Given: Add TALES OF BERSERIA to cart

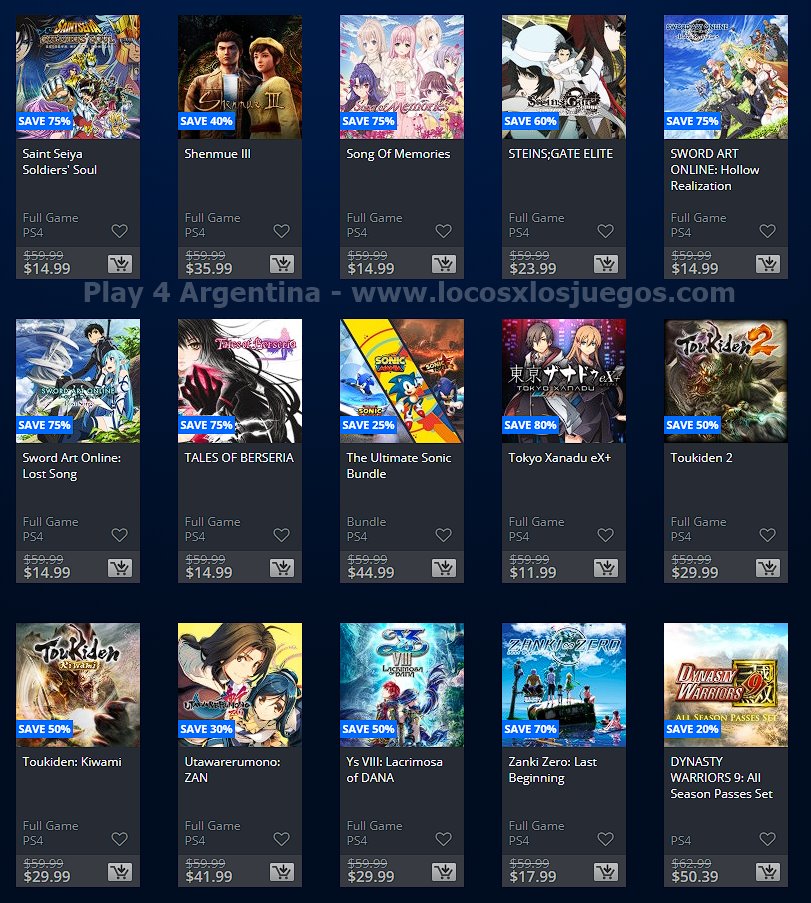Looking at the screenshot, I should coord(282,568).
